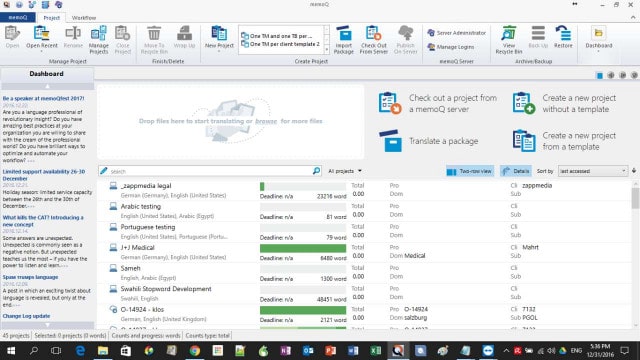Open Be a speaker at memoQfest 2017 news
The height and width of the screenshot is (360, 640).
click(43, 98)
